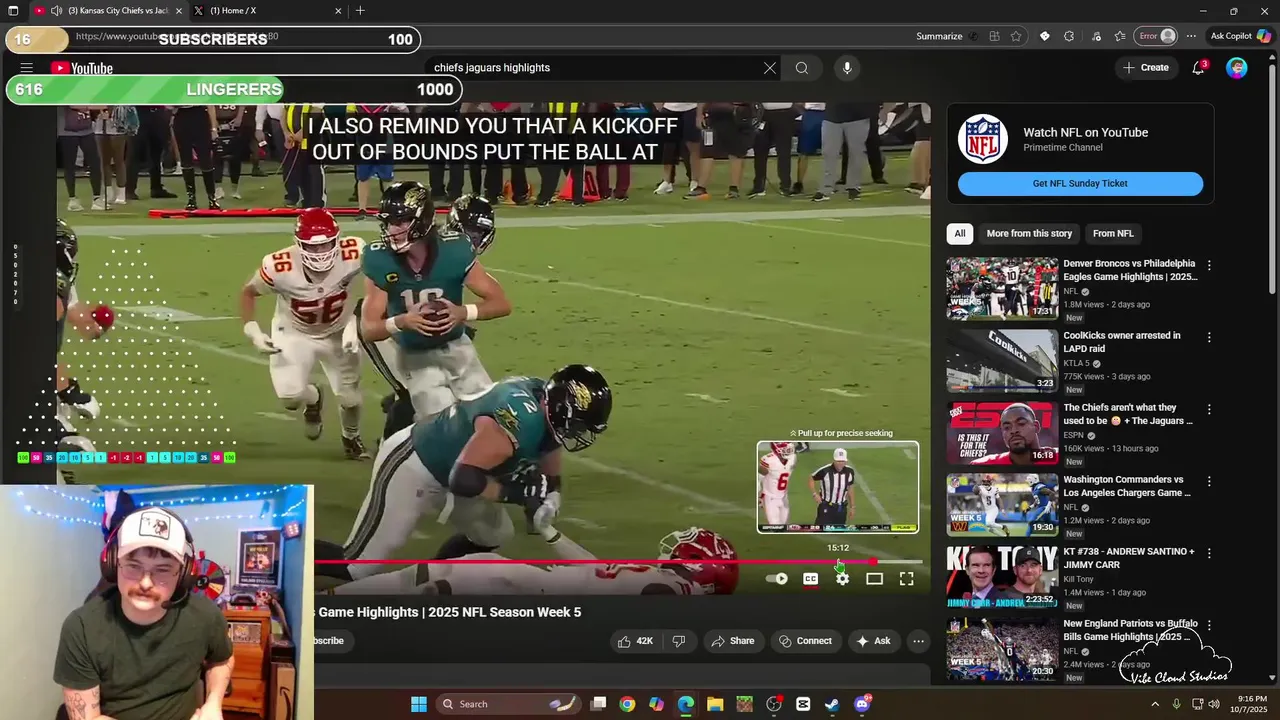Open a new browser tab
1280x720 pixels.
coord(360,11)
